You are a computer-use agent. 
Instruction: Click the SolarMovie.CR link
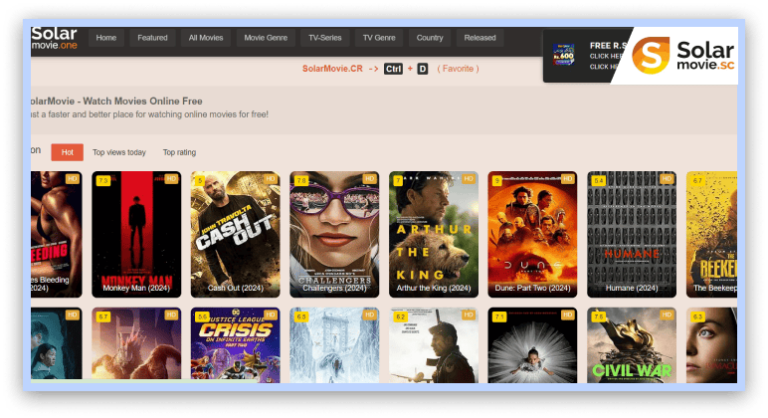[x=332, y=69]
